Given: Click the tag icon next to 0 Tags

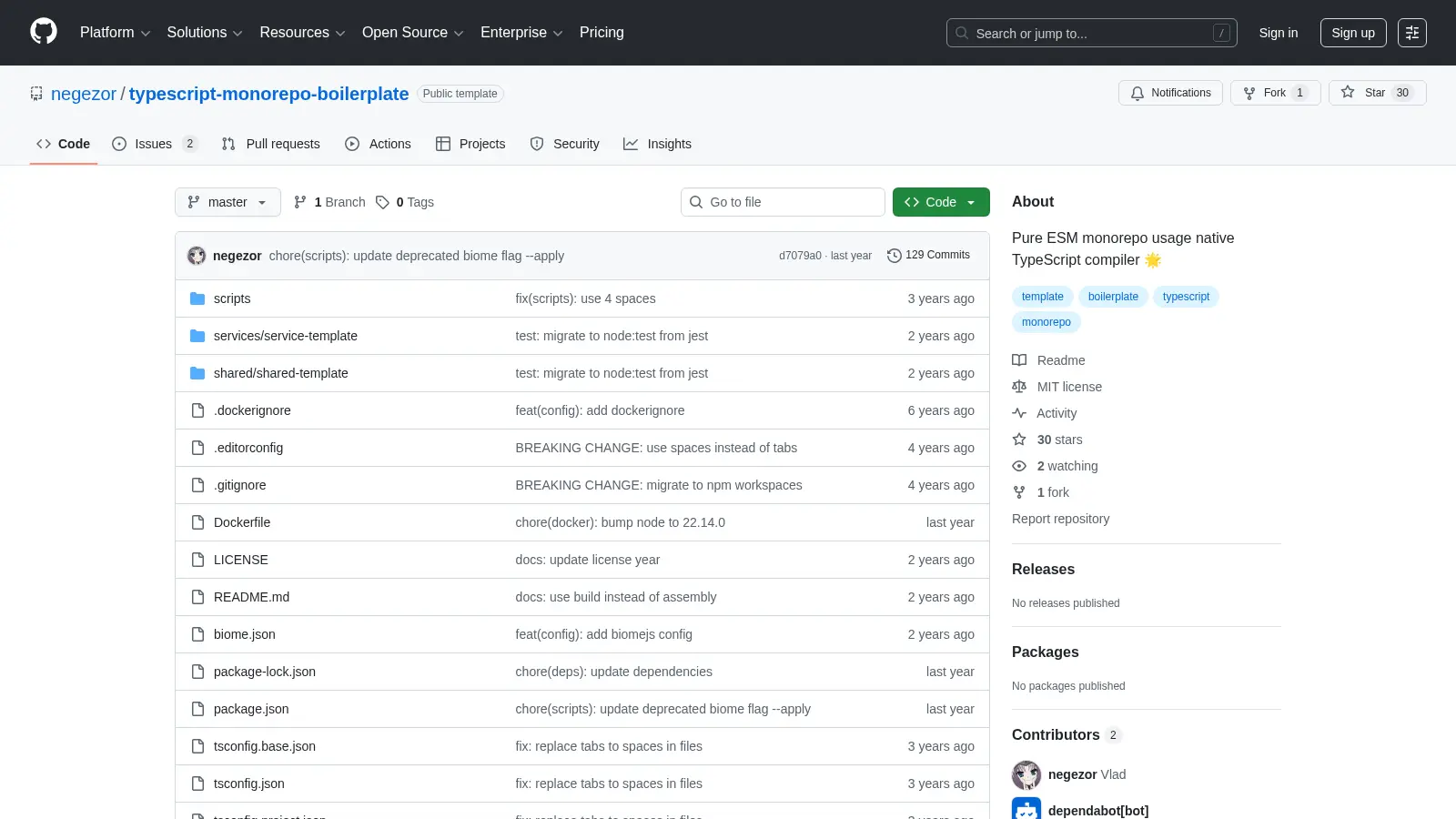Looking at the screenshot, I should (382, 202).
